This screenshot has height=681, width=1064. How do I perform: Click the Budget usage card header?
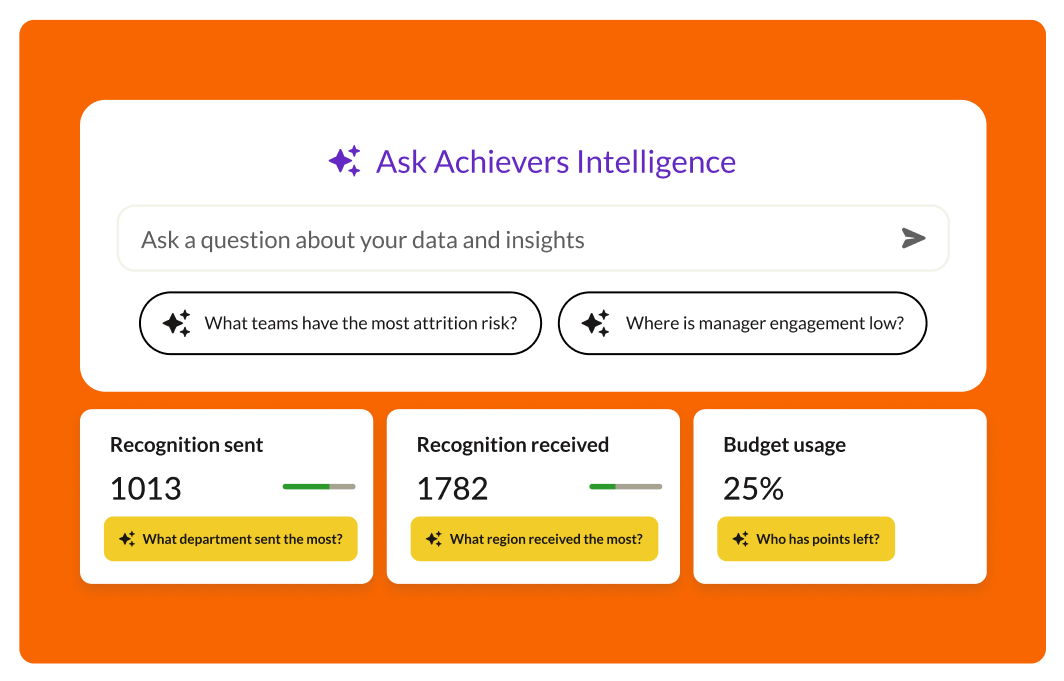tap(785, 444)
